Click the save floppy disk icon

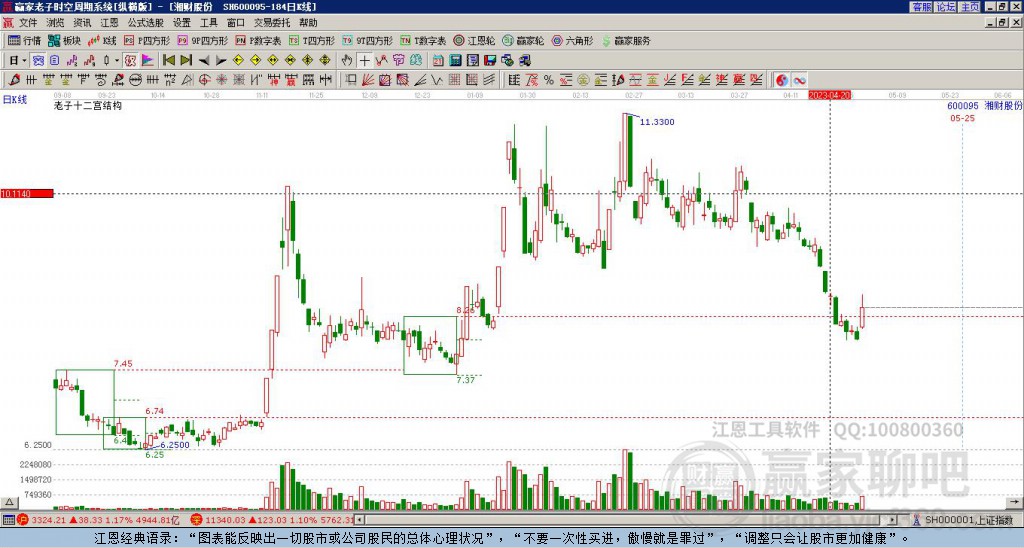[x=490, y=60]
